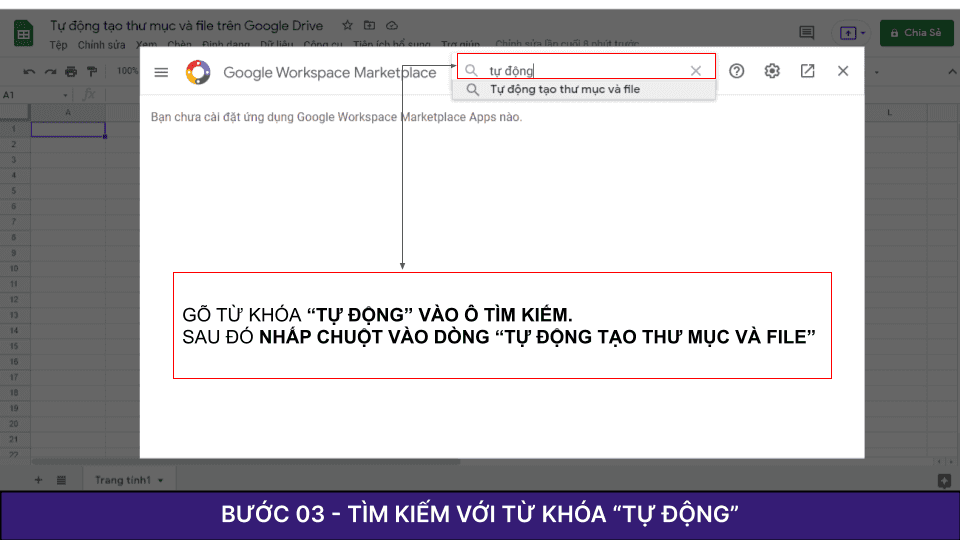Image resolution: width=960 pixels, height=540 pixels.
Task: Close the Marketplace dialog
Action: [843, 71]
